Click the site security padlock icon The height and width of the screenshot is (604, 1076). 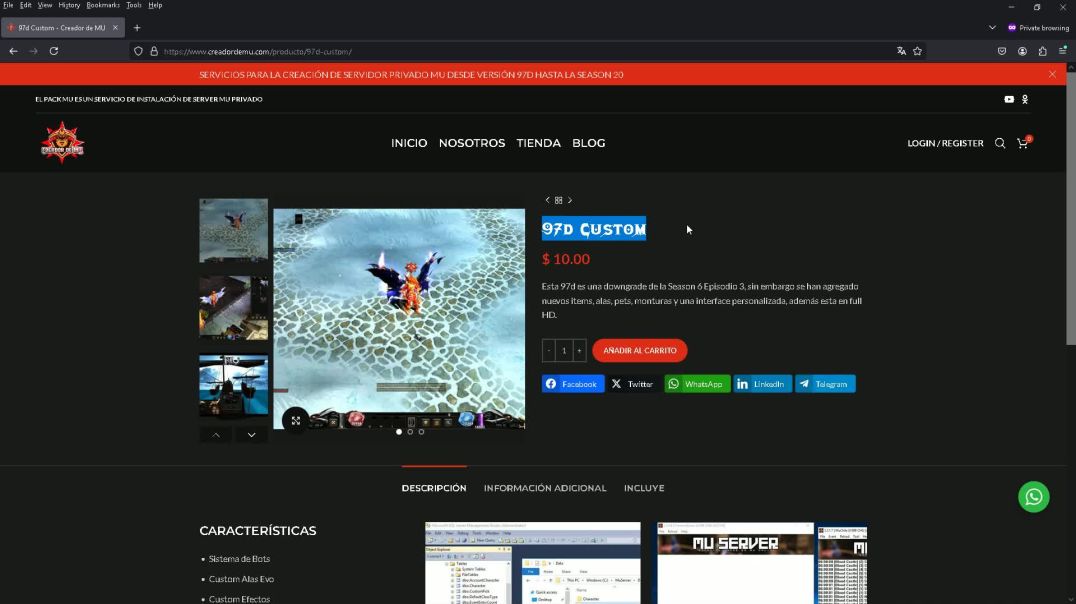point(154,51)
